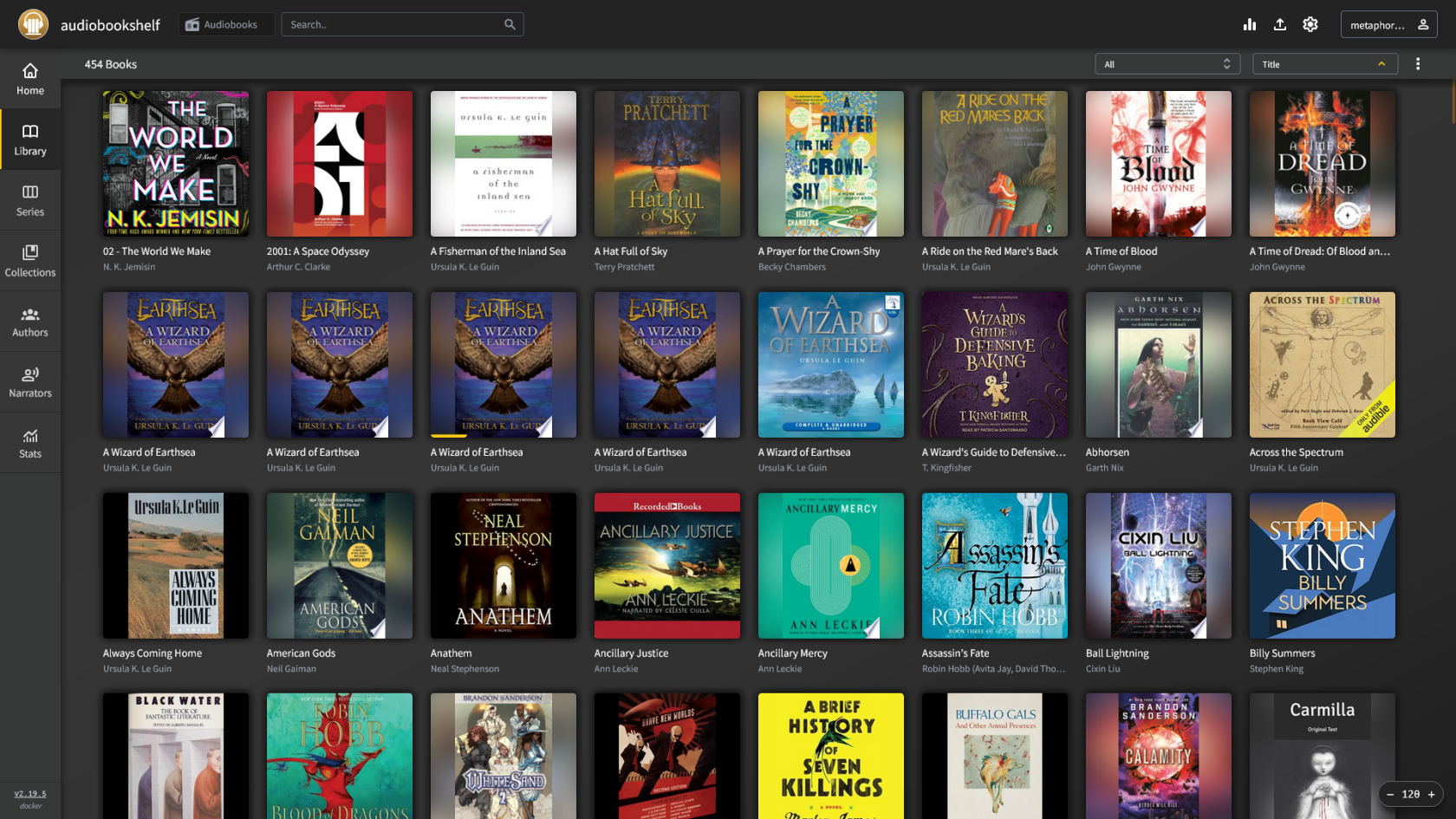The height and width of the screenshot is (819, 1456).
Task: Click the 'Ancillary Justice' title text
Action: 631,653
